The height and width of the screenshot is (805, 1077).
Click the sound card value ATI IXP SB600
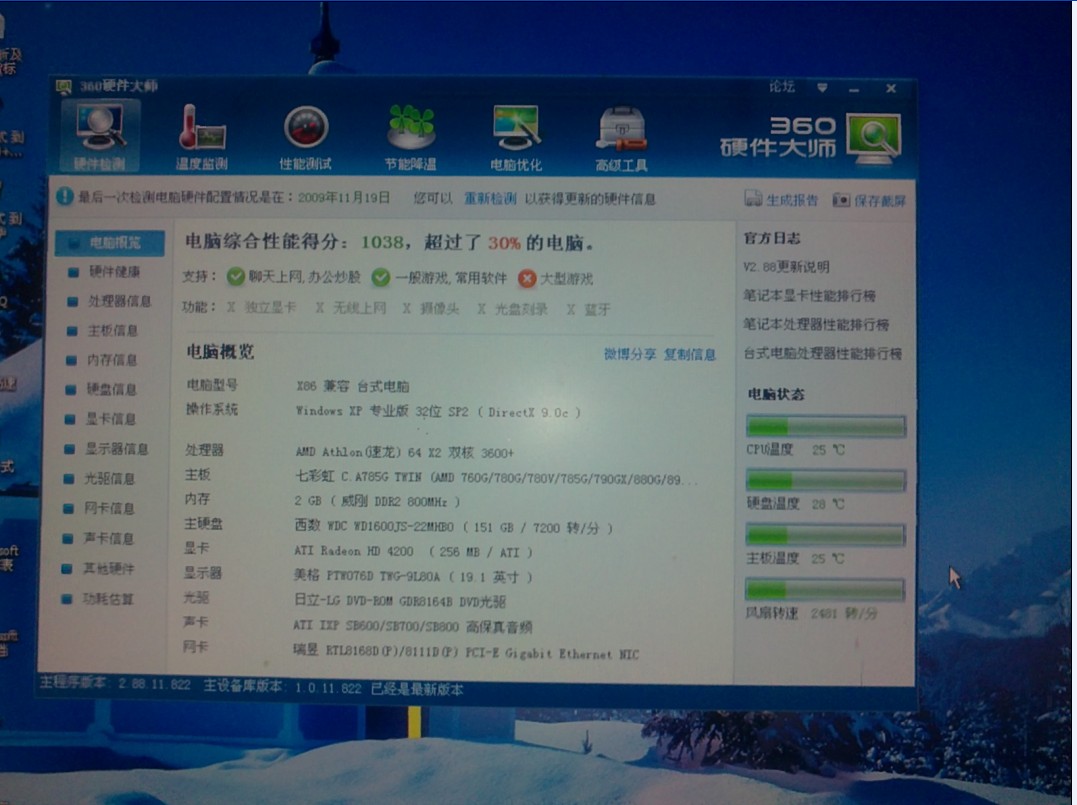[413, 626]
